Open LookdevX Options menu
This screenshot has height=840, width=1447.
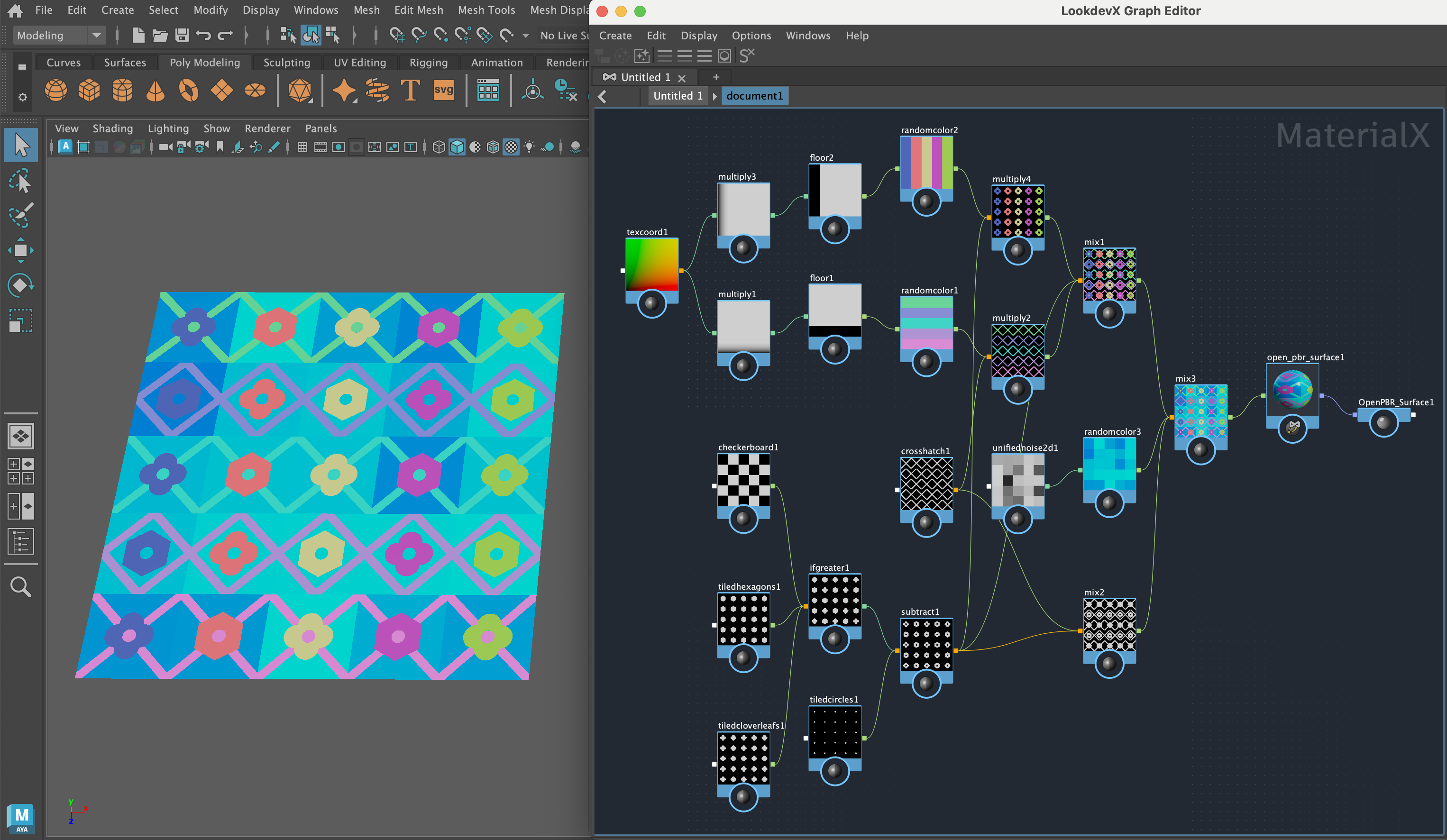[751, 36]
